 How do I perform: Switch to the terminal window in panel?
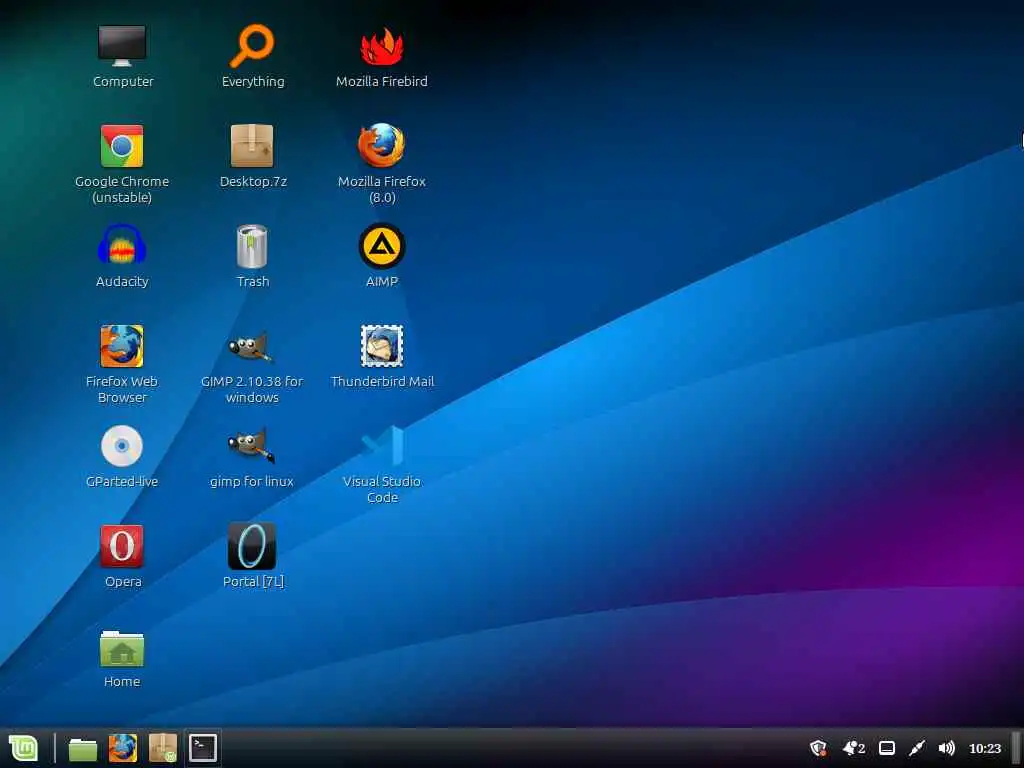coord(202,748)
